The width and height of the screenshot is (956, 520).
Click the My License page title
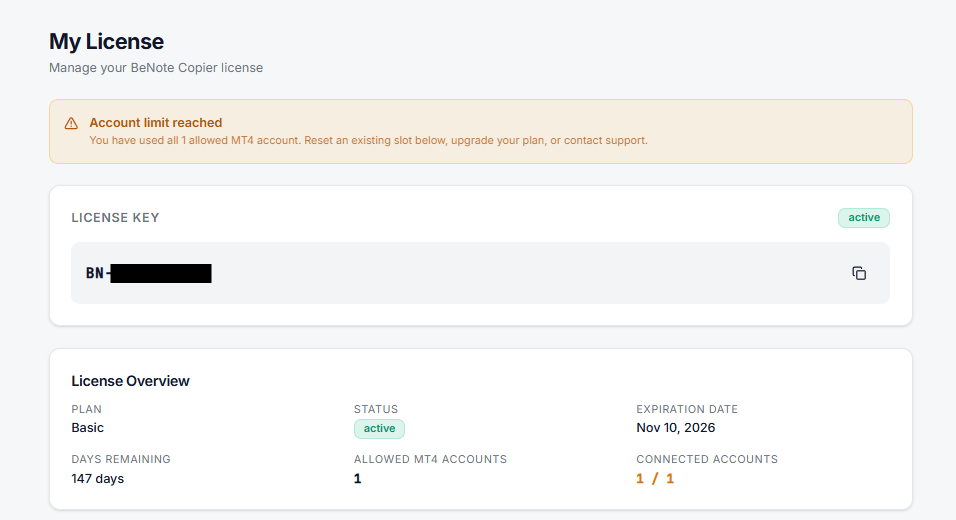pyautogui.click(x=106, y=41)
